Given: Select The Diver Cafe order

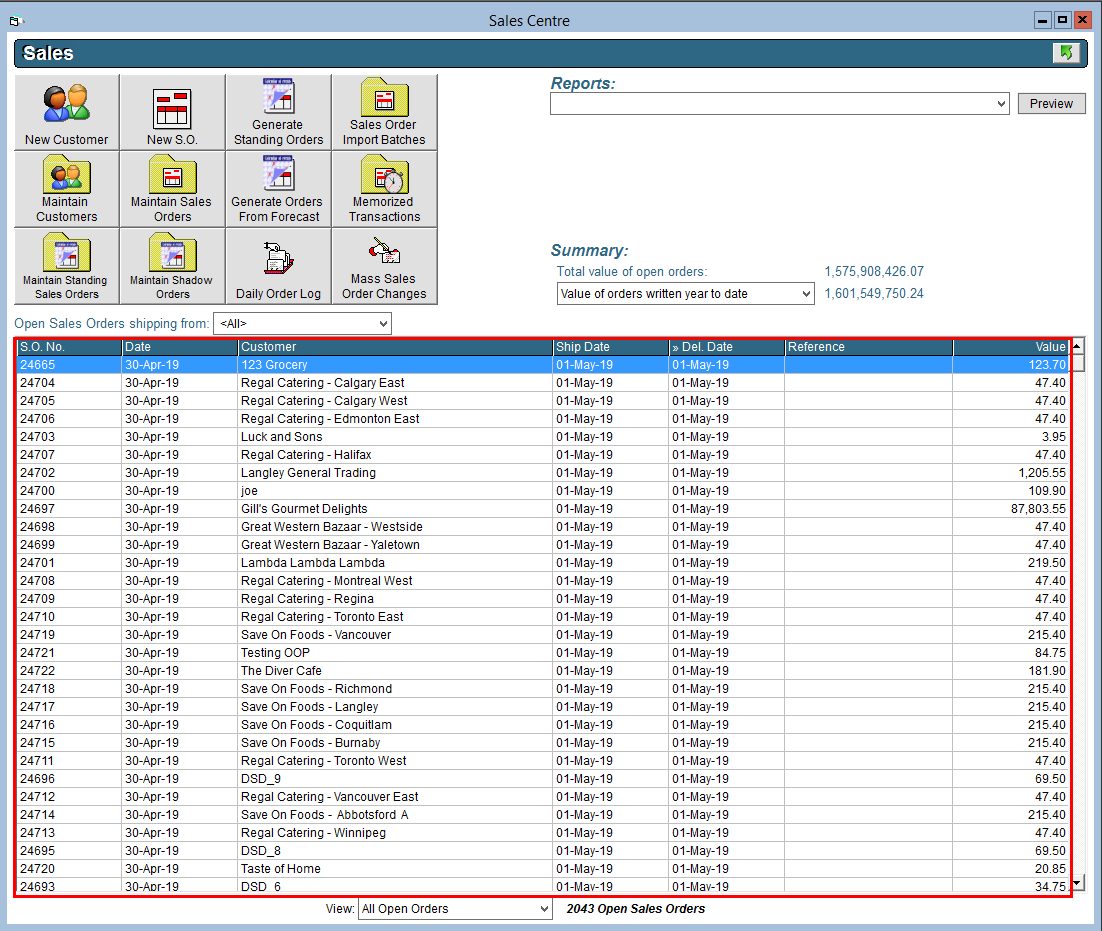Looking at the screenshot, I should tap(543, 671).
